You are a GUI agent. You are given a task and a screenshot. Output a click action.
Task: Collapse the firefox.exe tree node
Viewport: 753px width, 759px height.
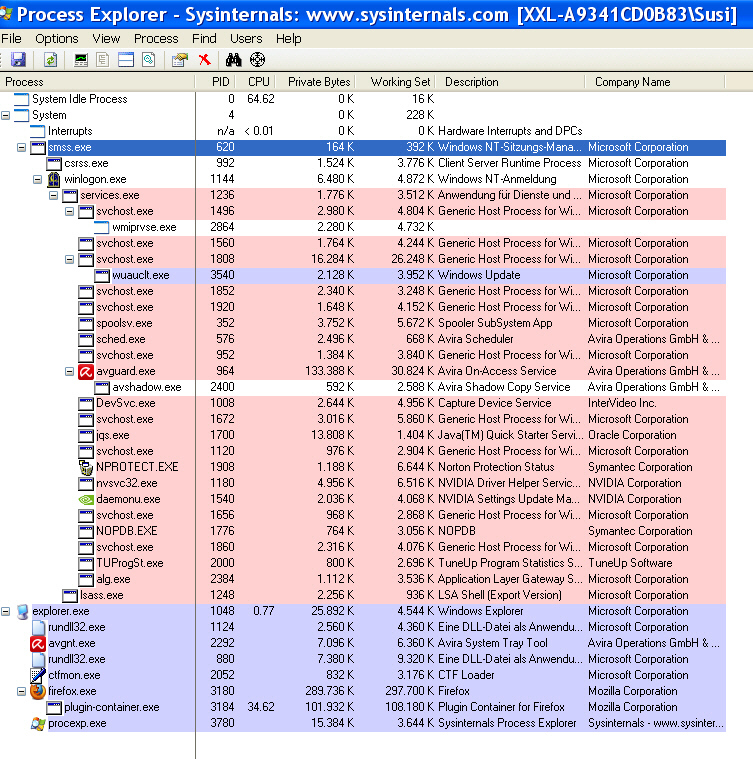click(x=21, y=691)
